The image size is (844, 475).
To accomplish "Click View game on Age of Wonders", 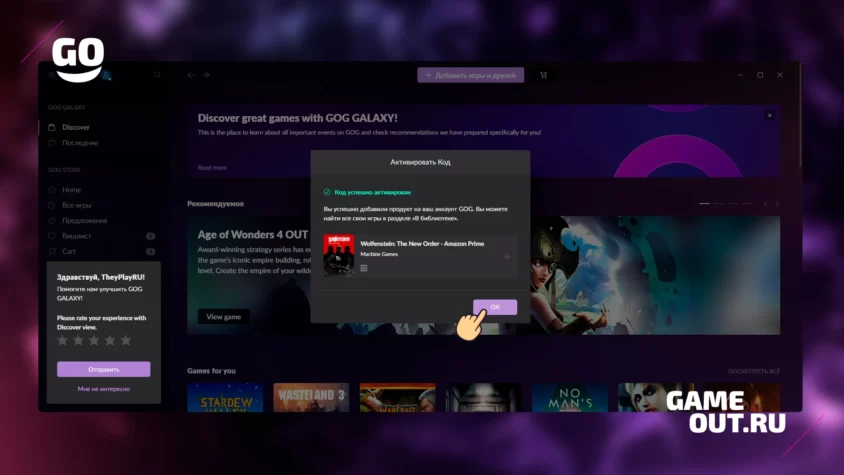I will 223,317.
